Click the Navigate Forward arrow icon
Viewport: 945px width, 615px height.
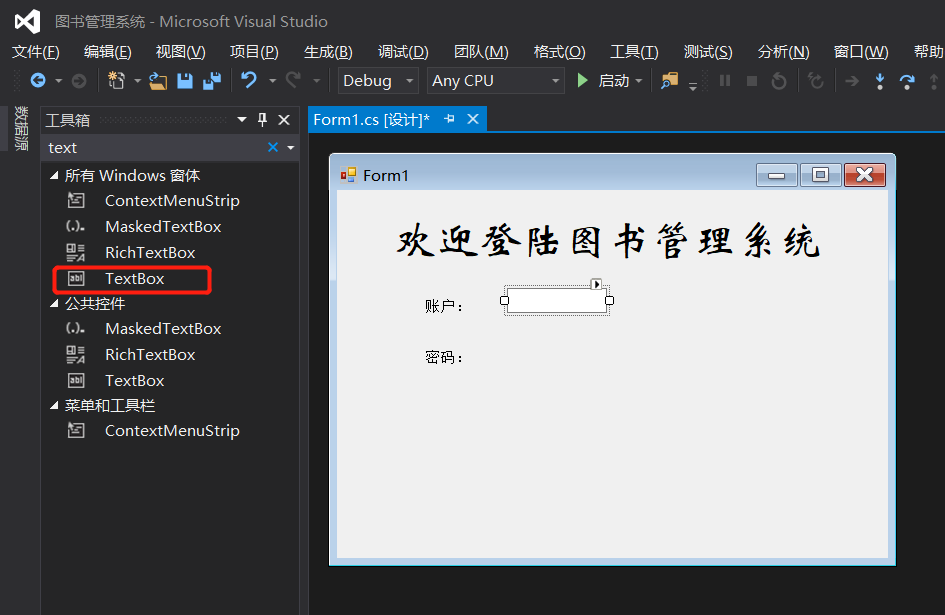[x=79, y=81]
